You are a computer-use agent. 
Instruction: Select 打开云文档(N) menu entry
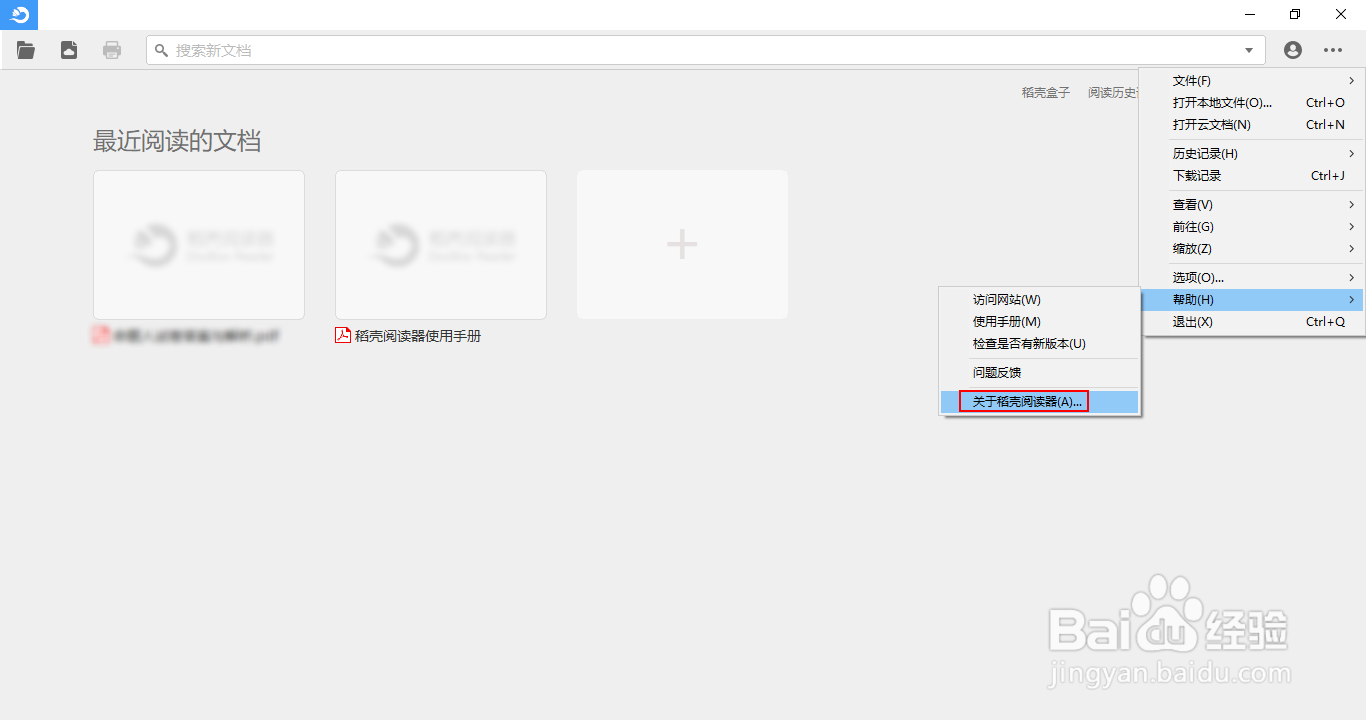point(1252,125)
